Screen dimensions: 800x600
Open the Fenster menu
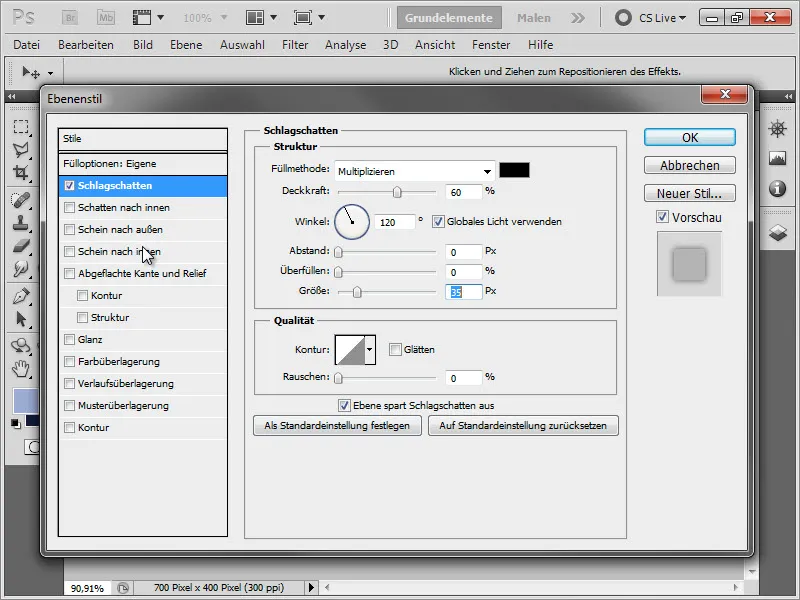click(x=491, y=45)
